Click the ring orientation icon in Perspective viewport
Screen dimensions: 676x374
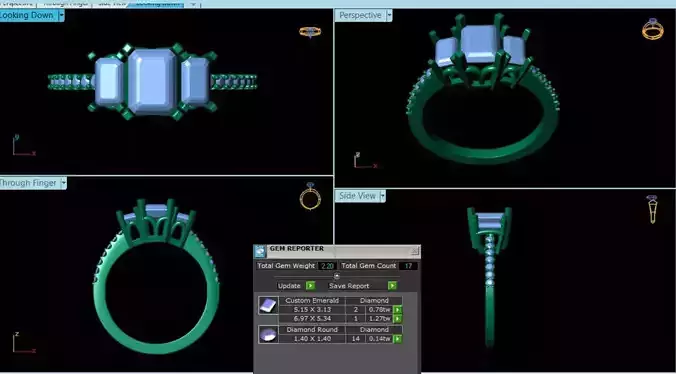(x=653, y=29)
